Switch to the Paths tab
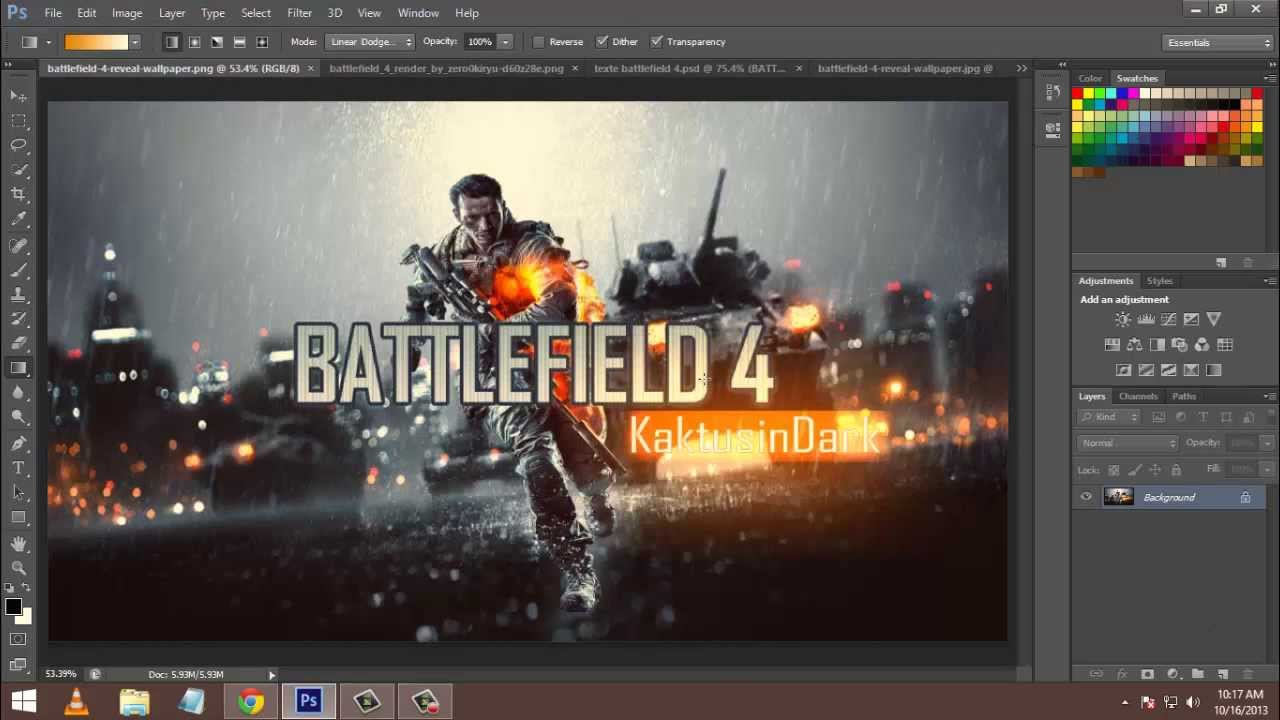 (x=1184, y=396)
